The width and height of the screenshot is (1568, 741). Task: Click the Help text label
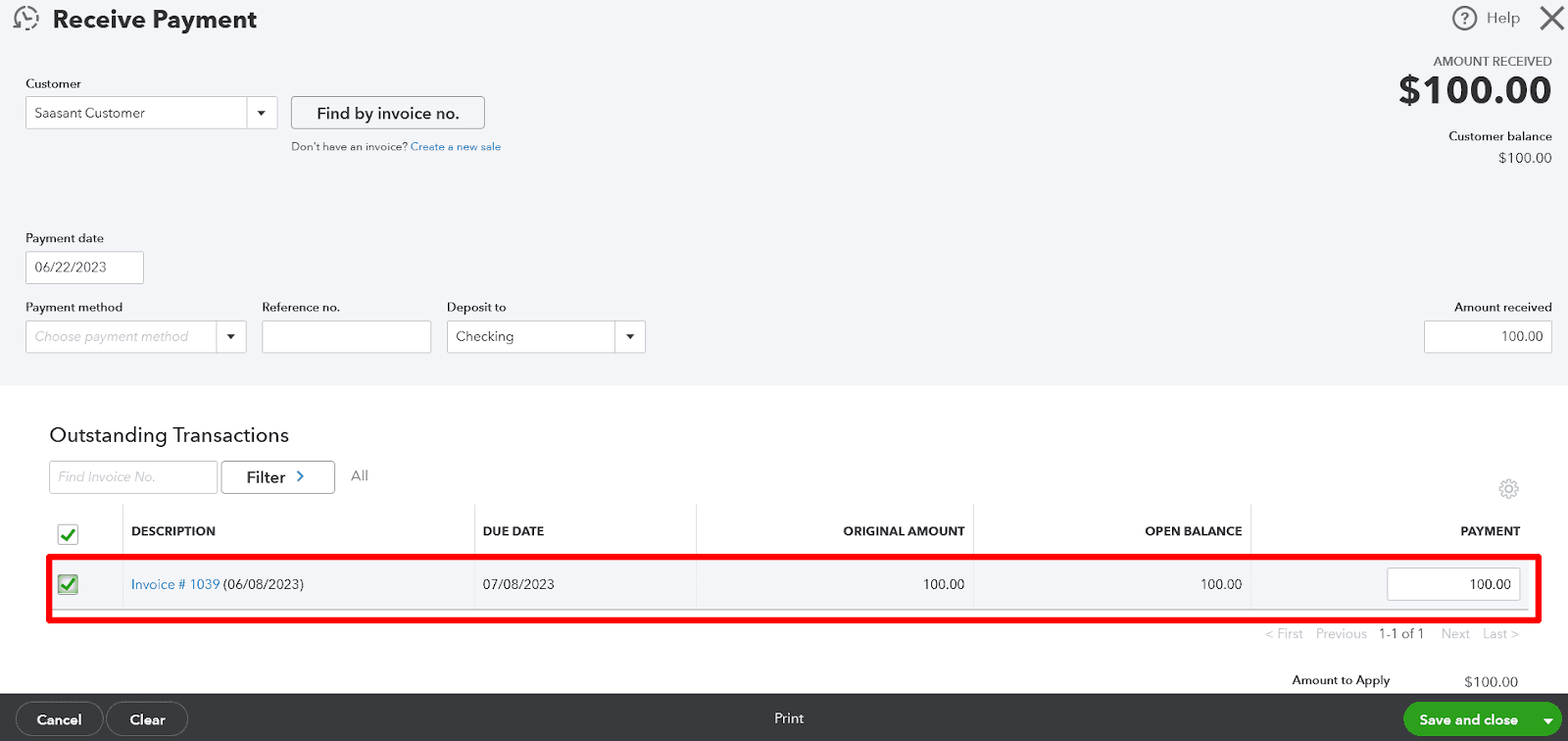click(1502, 18)
